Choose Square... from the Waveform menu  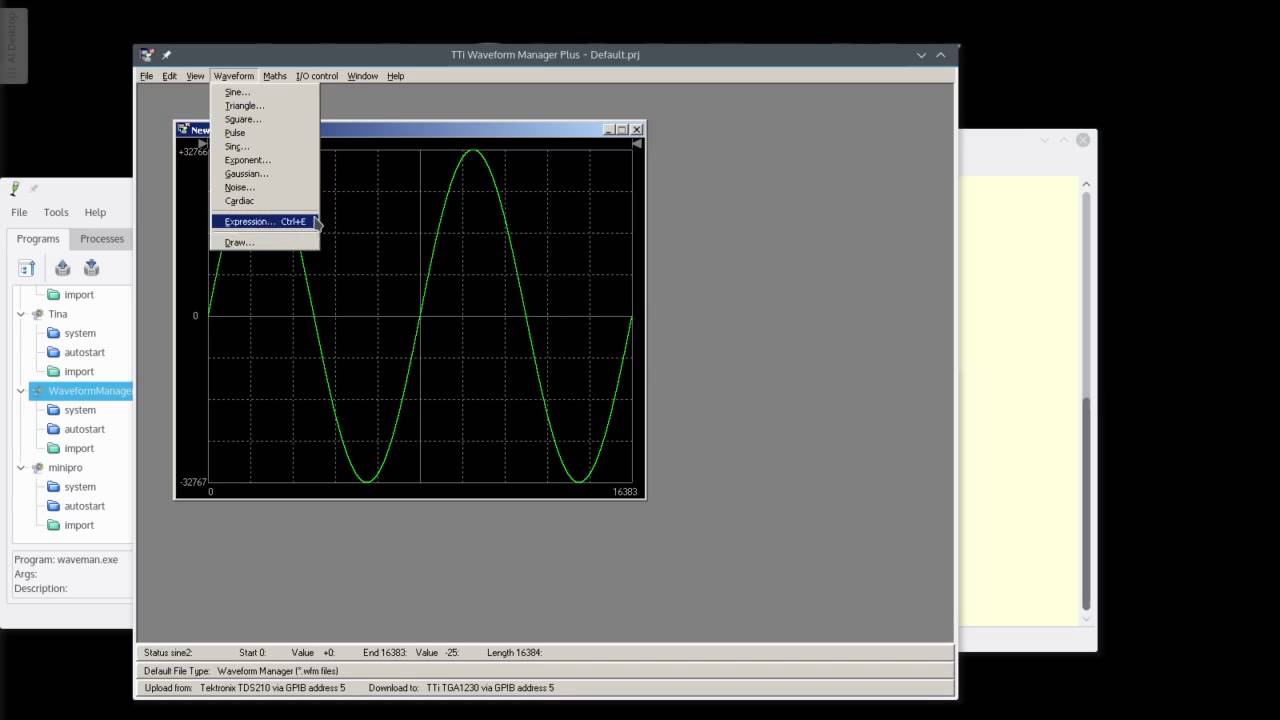(x=265, y=119)
